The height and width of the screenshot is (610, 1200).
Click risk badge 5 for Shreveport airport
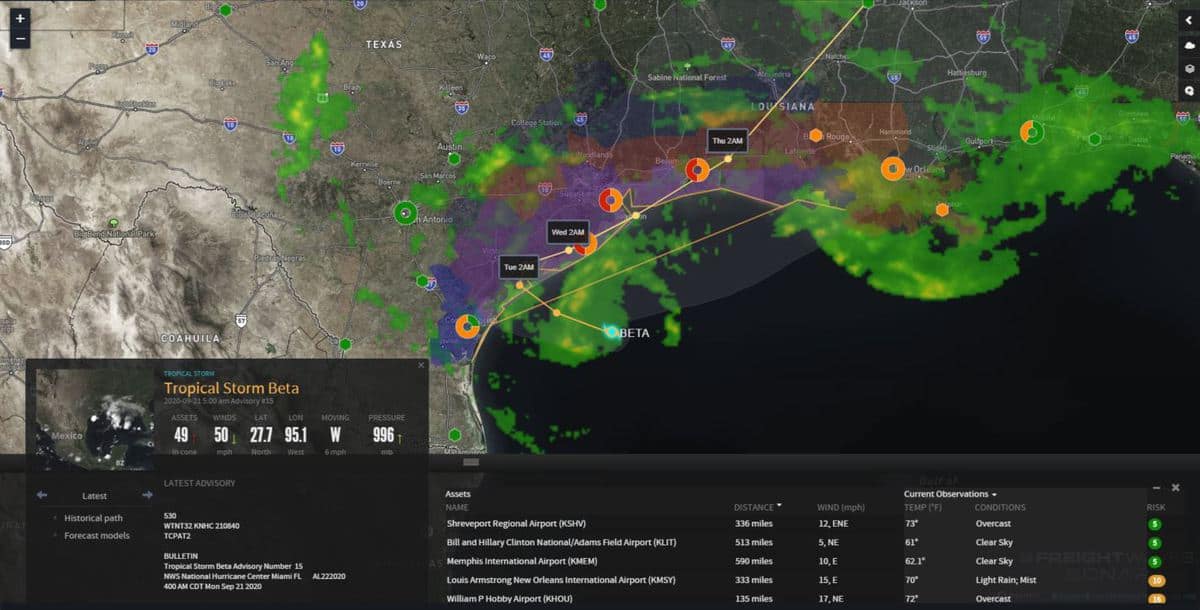[1154, 524]
